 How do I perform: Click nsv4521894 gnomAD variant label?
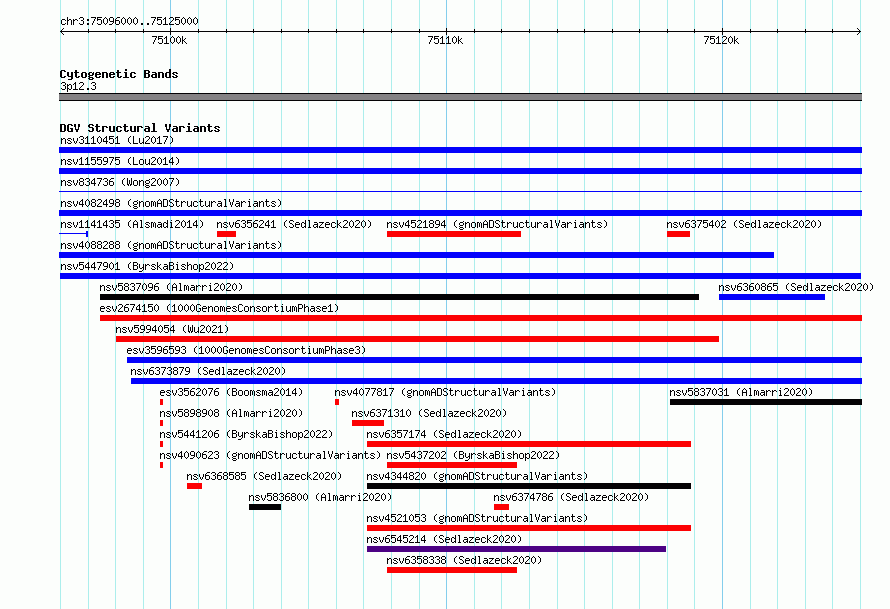(x=497, y=224)
